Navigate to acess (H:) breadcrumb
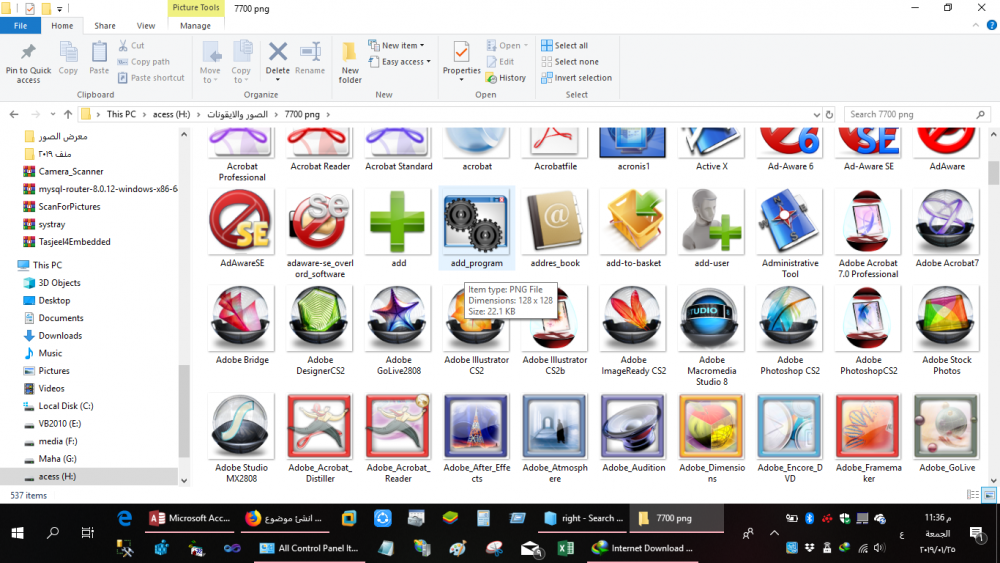 click(171, 115)
